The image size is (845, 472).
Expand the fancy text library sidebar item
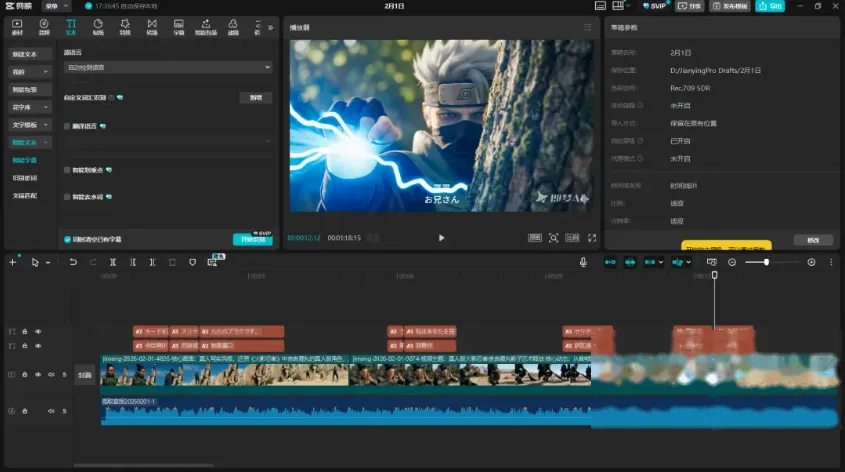click(30, 107)
